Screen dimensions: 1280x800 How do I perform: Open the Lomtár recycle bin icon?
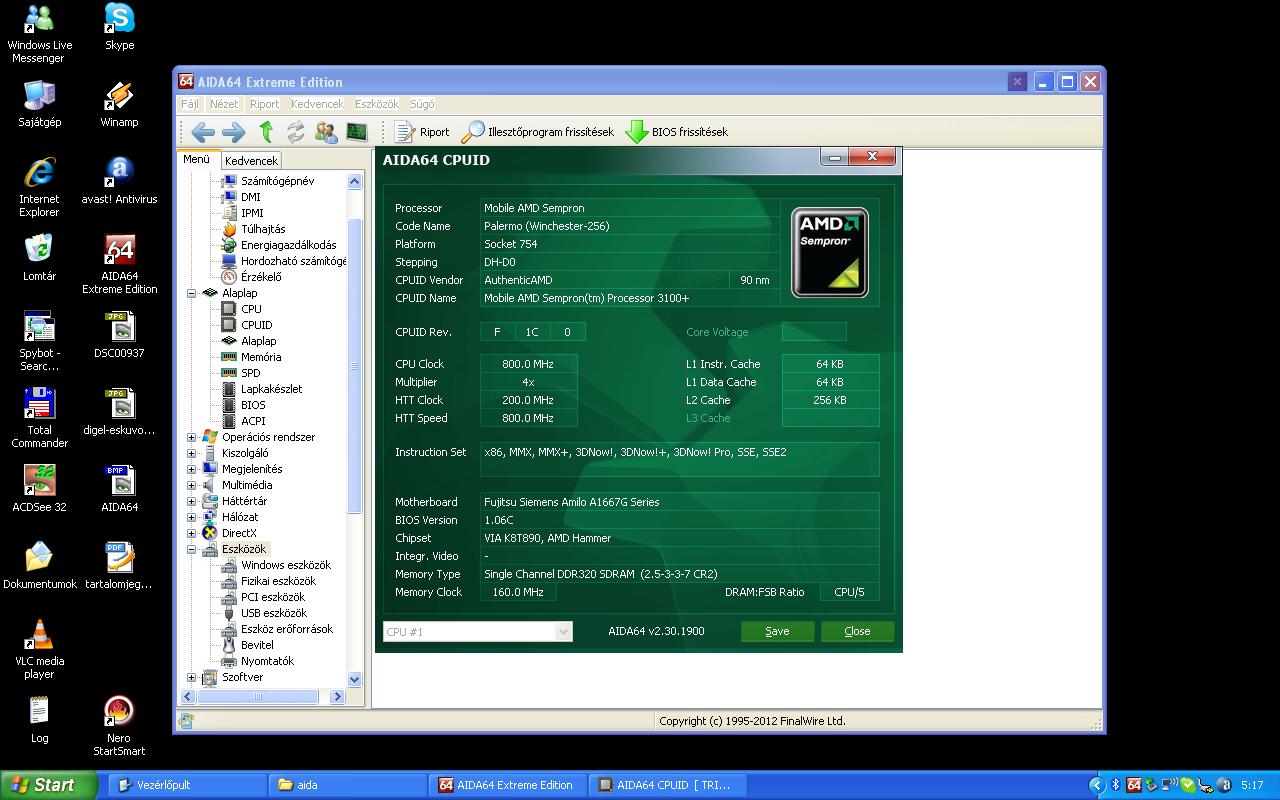pos(39,257)
